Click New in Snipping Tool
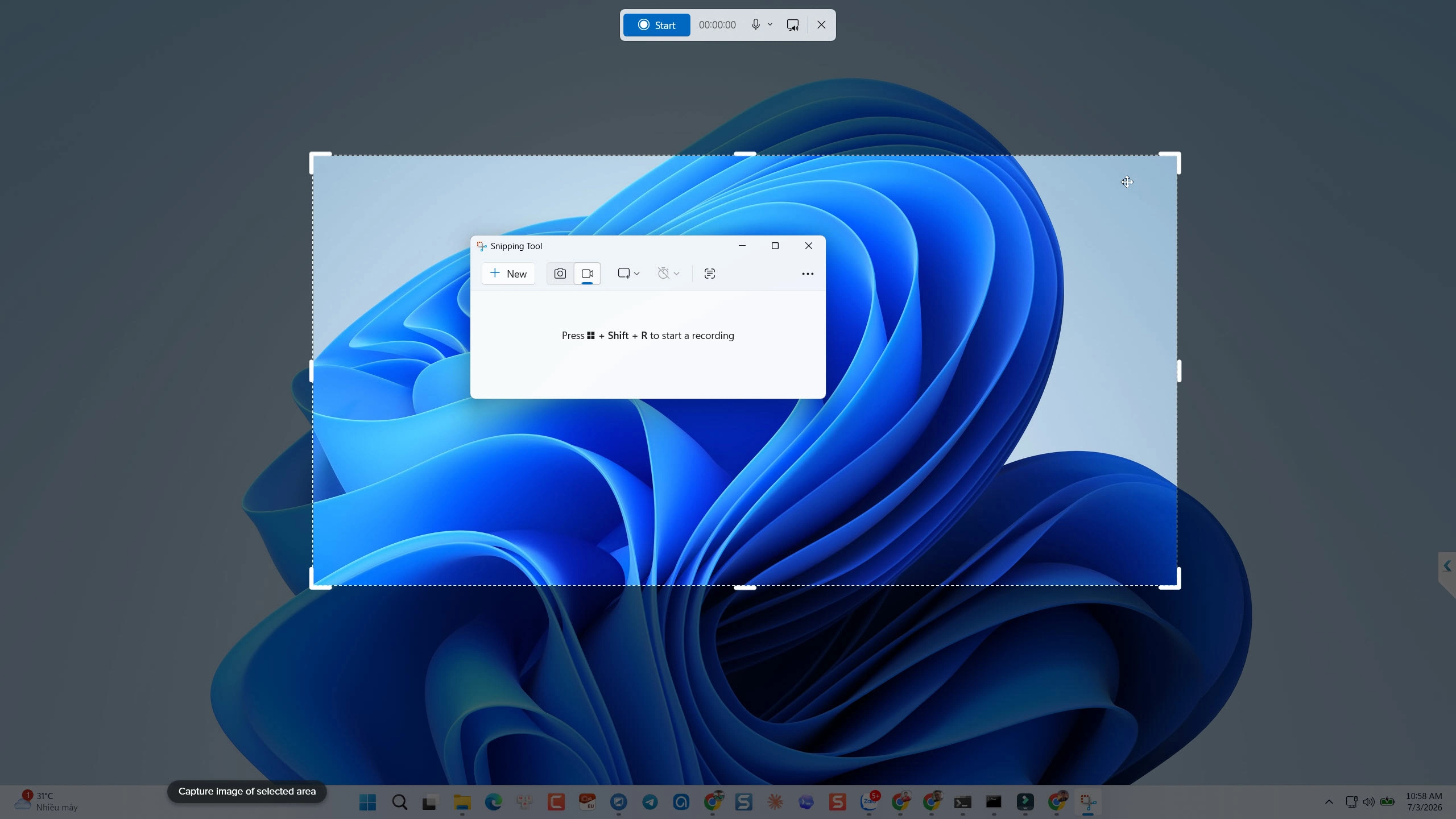Image resolution: width=1456 pixels, height=819 pixels. click(x=508, y=274)
